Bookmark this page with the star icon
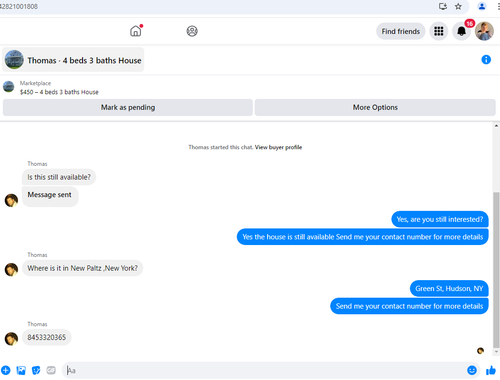The height and width of the screenshot is (380, 500). [458, 6]
